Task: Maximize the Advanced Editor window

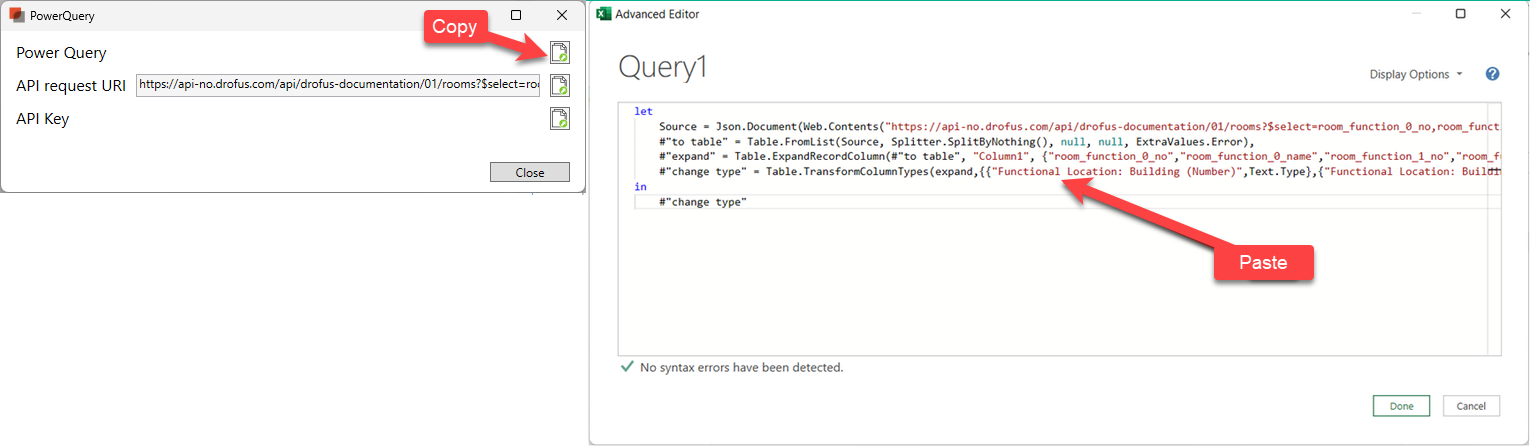Action: [x=1461, y=14]
